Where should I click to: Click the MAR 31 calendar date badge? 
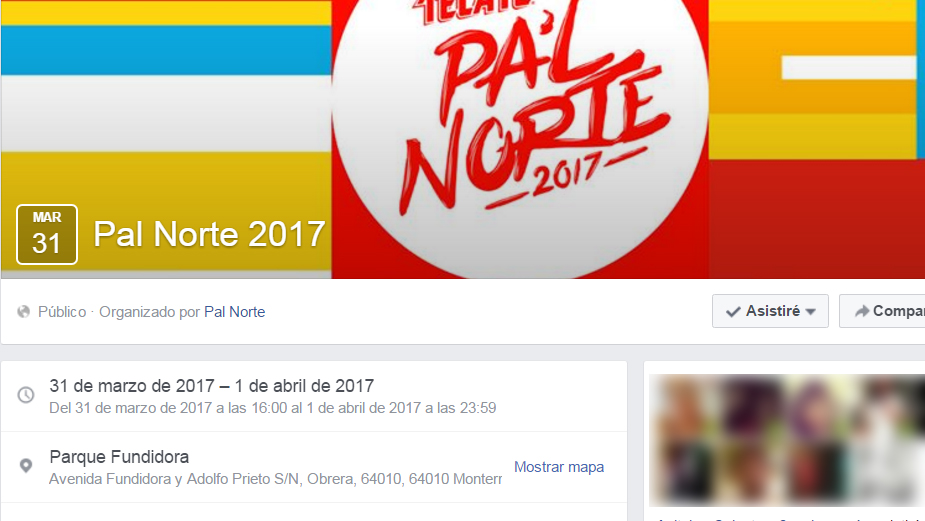pos(47,234)
